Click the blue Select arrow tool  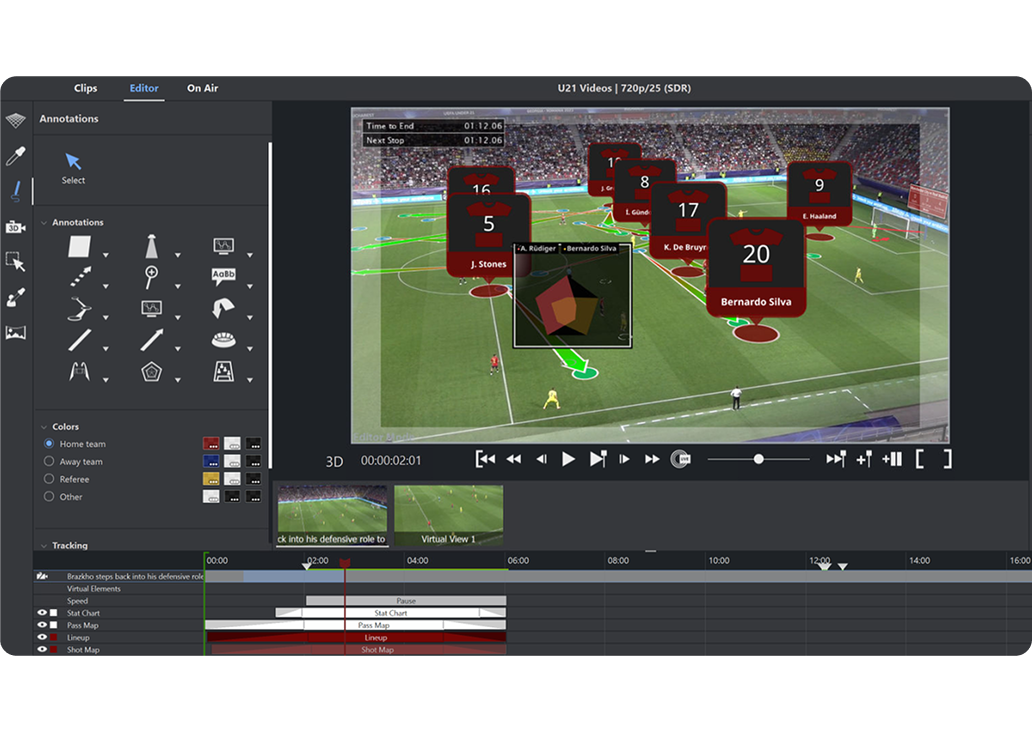coord(73,162)
